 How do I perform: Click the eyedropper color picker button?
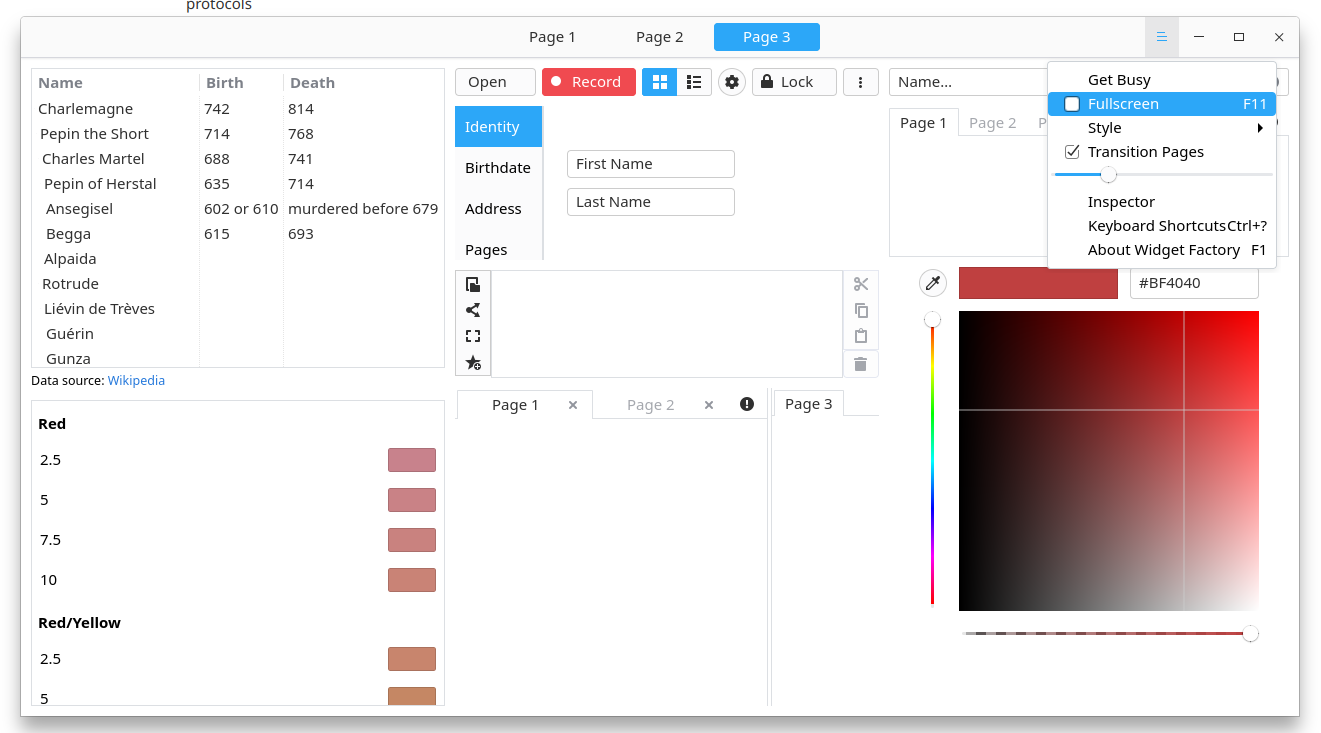coord(933,283)
